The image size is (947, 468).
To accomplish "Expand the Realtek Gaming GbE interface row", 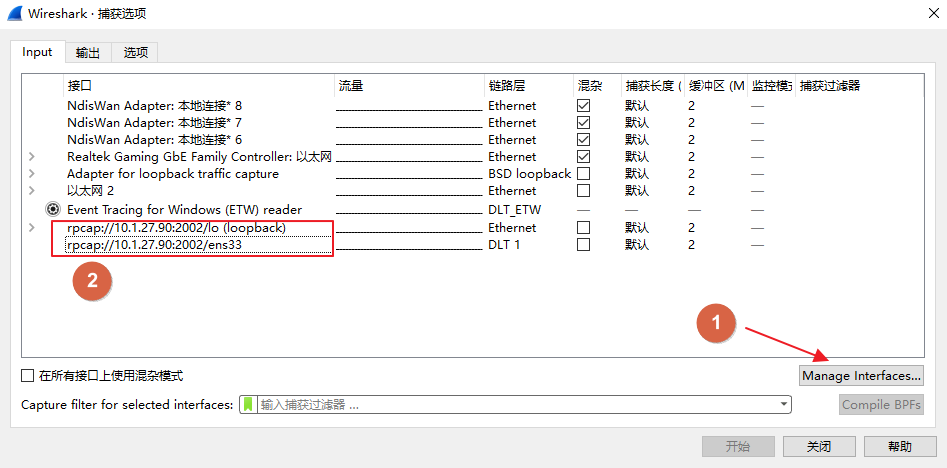I will [x=32, y=156].
